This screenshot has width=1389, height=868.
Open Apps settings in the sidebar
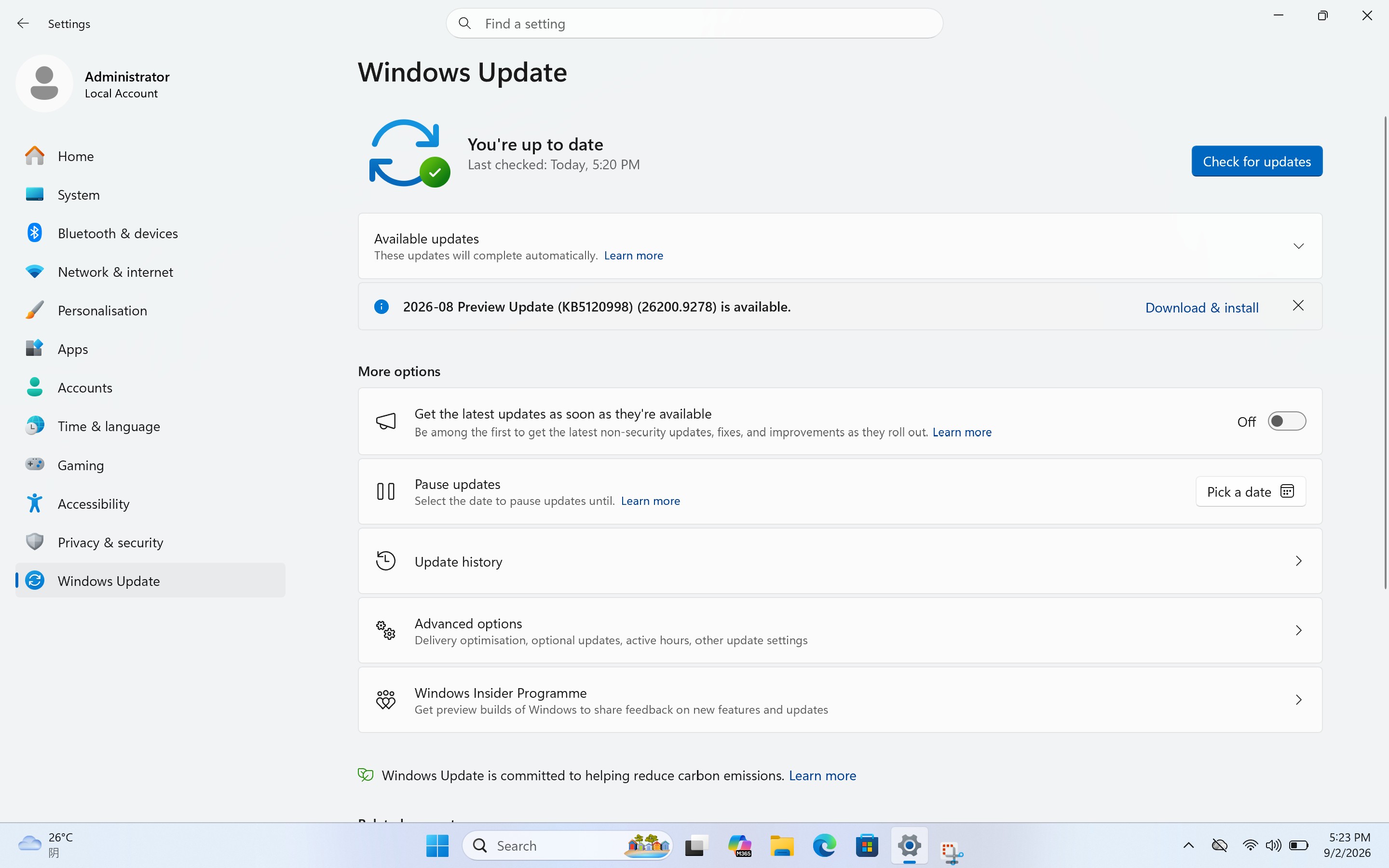[x=150, y=349]
